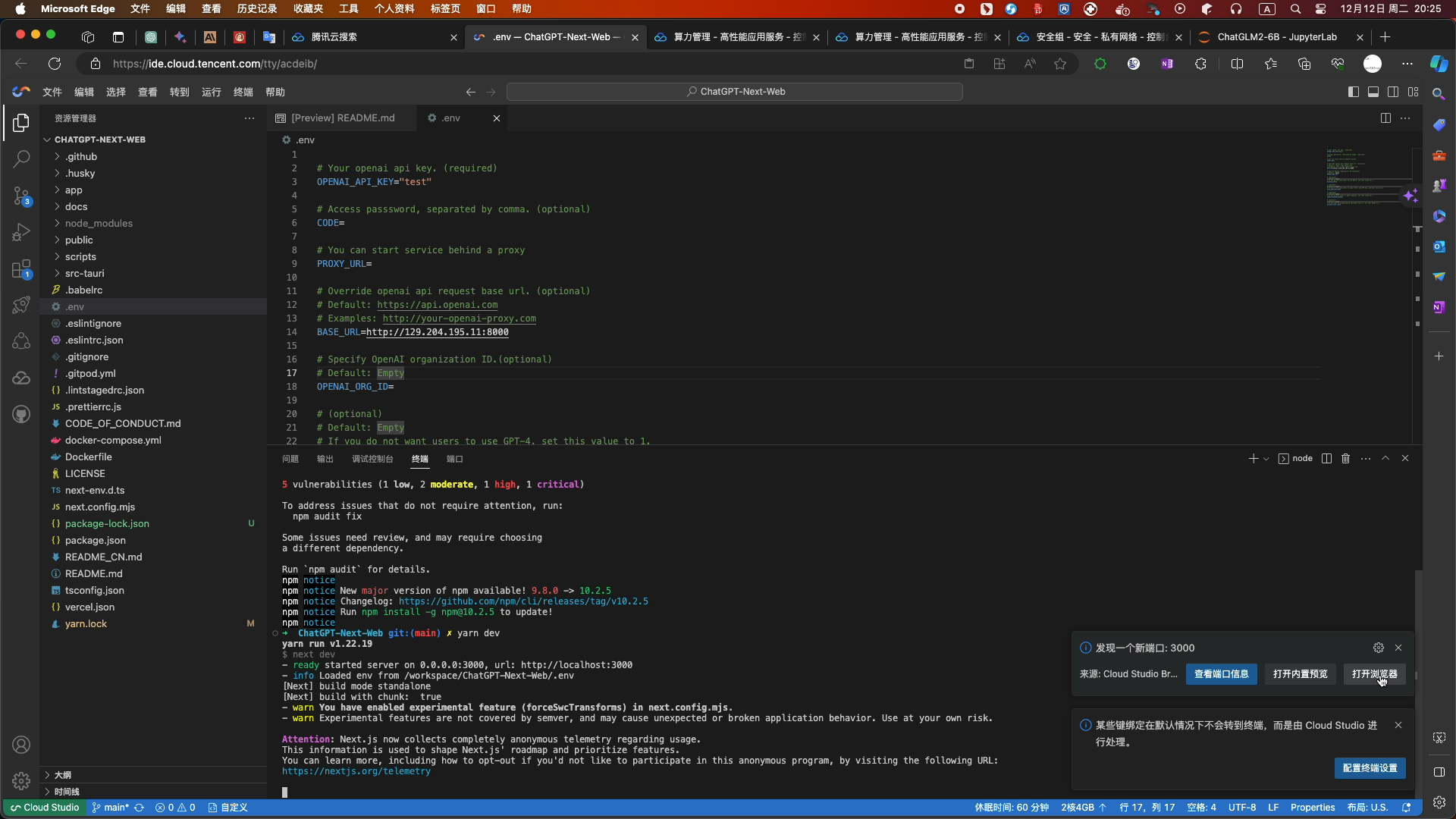
Task: Split the editor right icon
Action: (x=1385, y=118)
